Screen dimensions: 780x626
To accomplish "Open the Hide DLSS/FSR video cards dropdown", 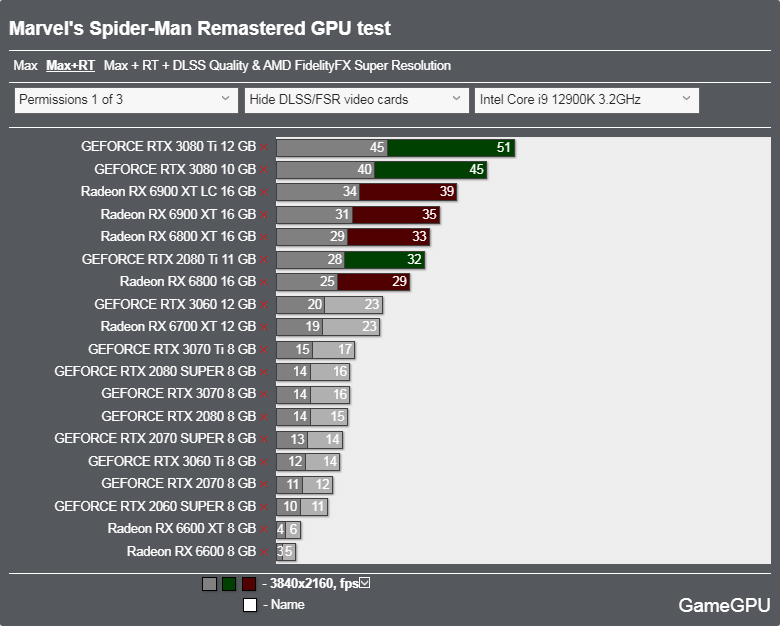I will click(357, 100).
